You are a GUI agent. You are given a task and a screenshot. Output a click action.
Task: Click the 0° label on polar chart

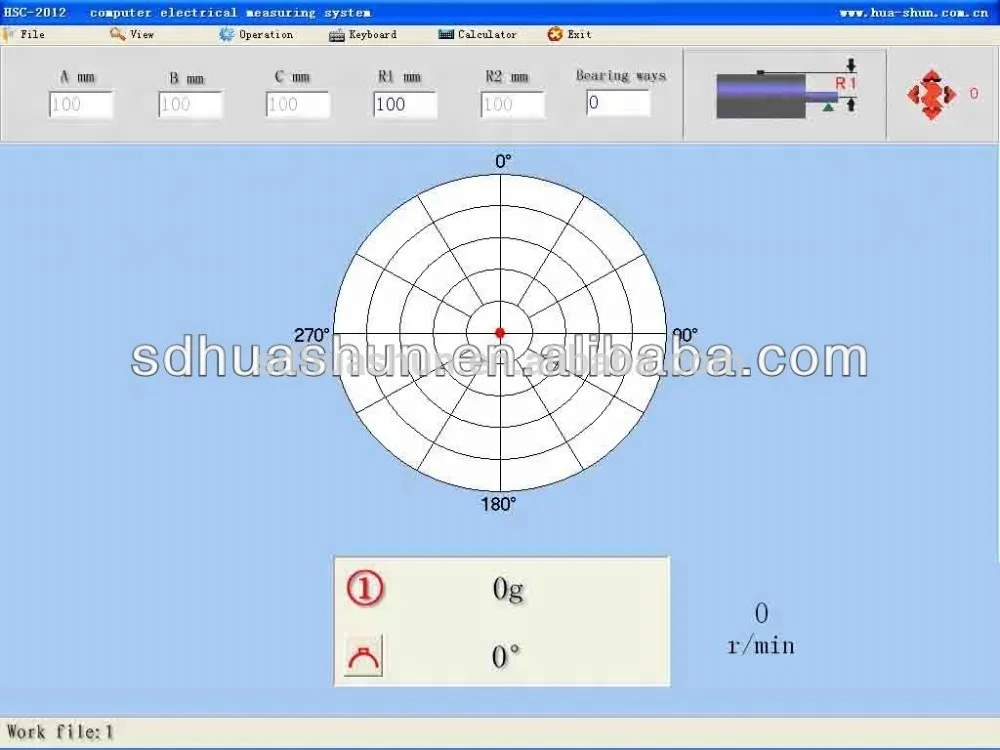[x=503, y=161]
